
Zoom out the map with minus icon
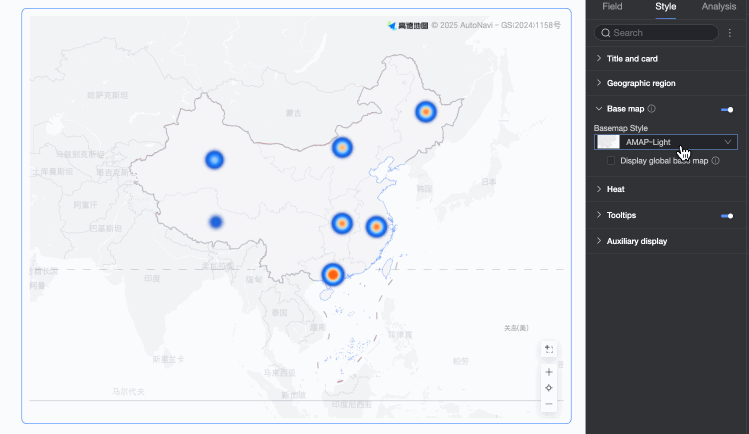[549, 404]
